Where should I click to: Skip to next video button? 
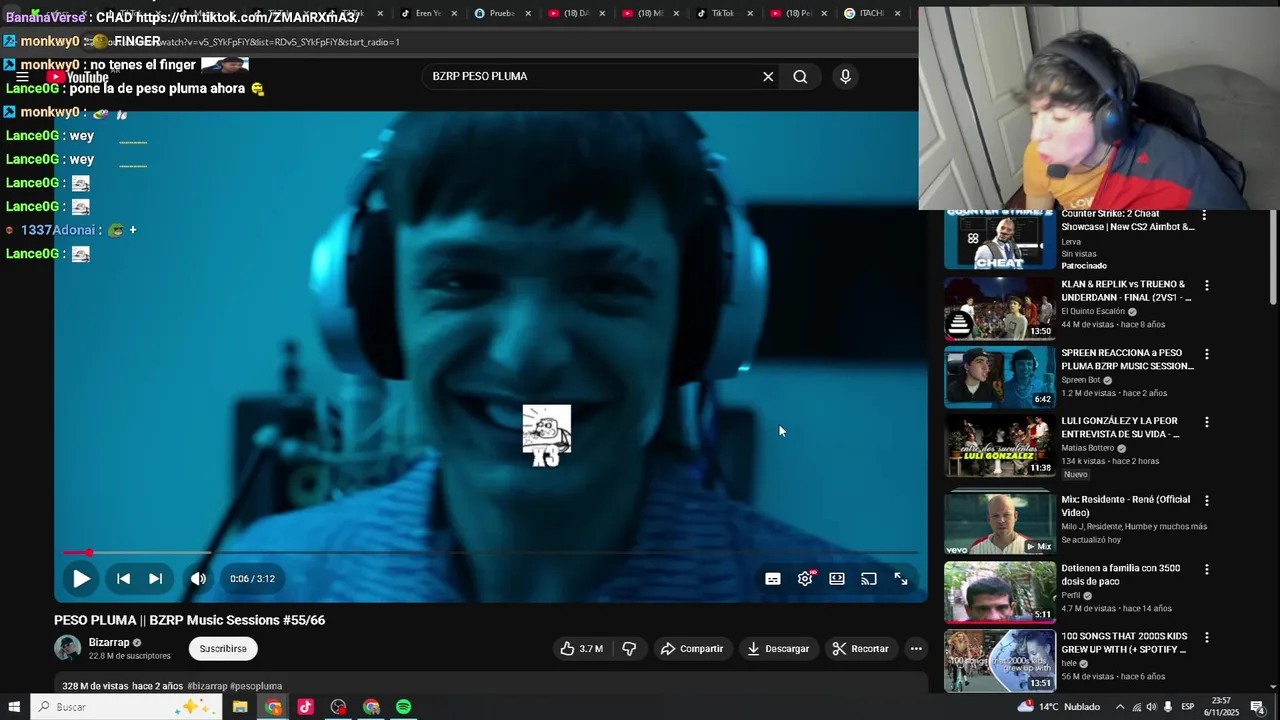point(155,578)
